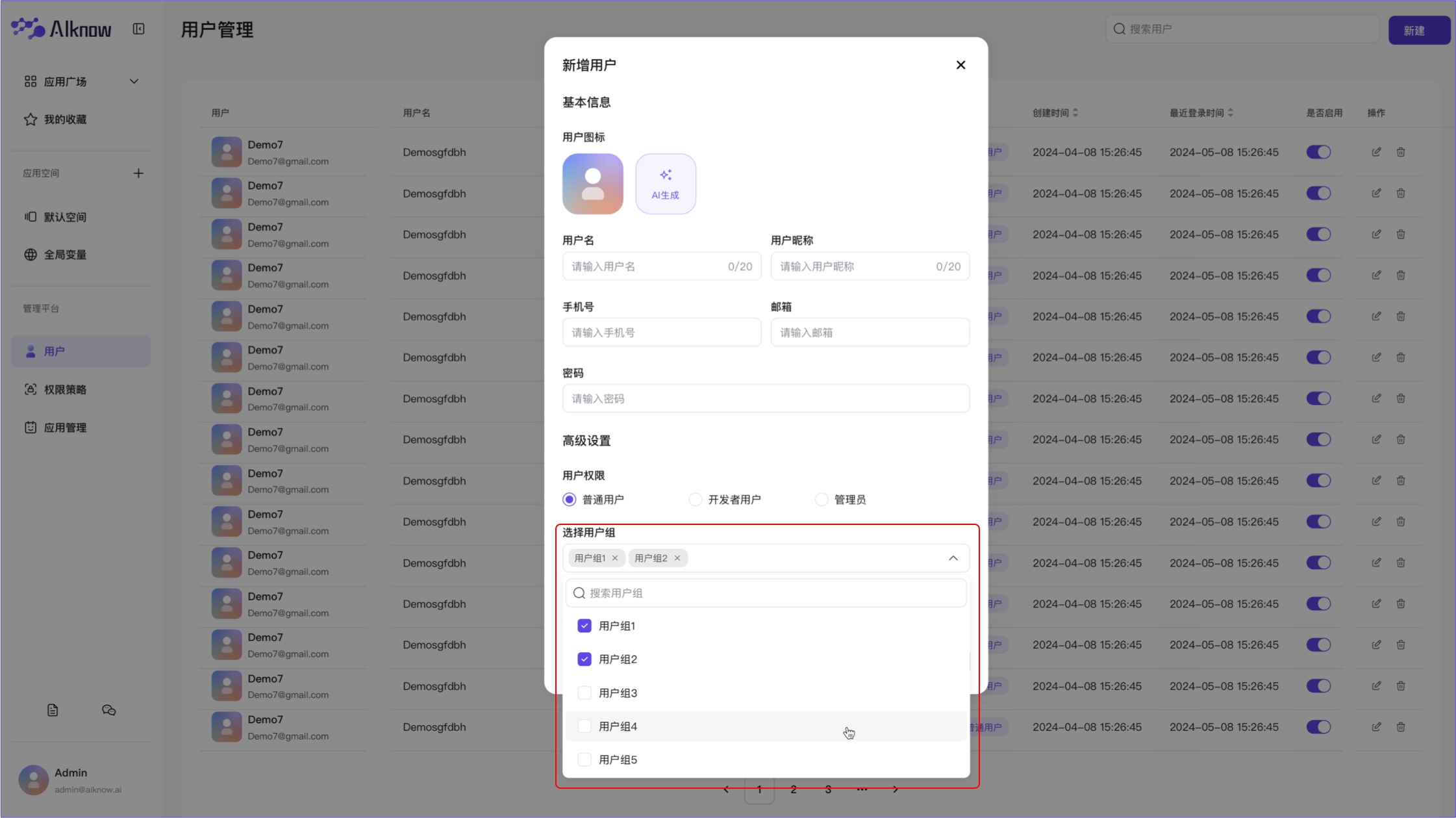Remove 用户组2 tag with its x

click(x=677, y=557)
